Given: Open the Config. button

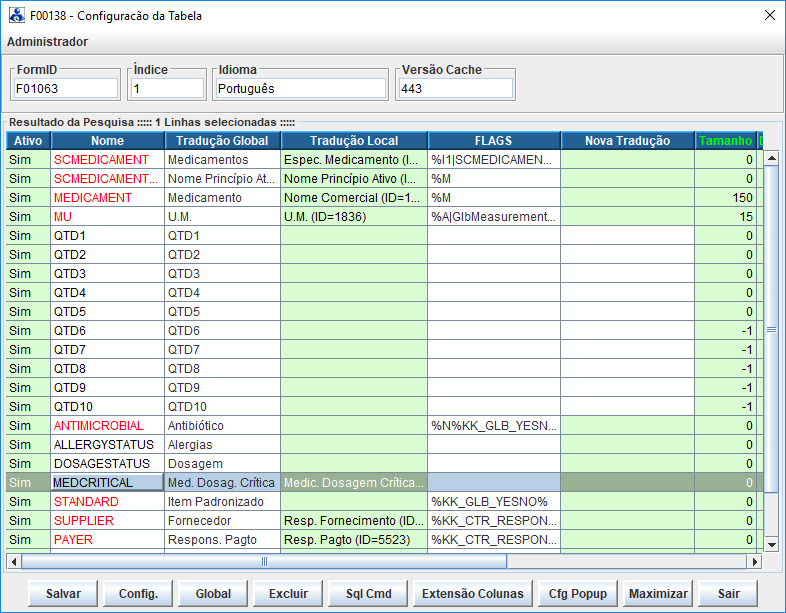Looking at the screenshot, I should [x=138, y=593].
